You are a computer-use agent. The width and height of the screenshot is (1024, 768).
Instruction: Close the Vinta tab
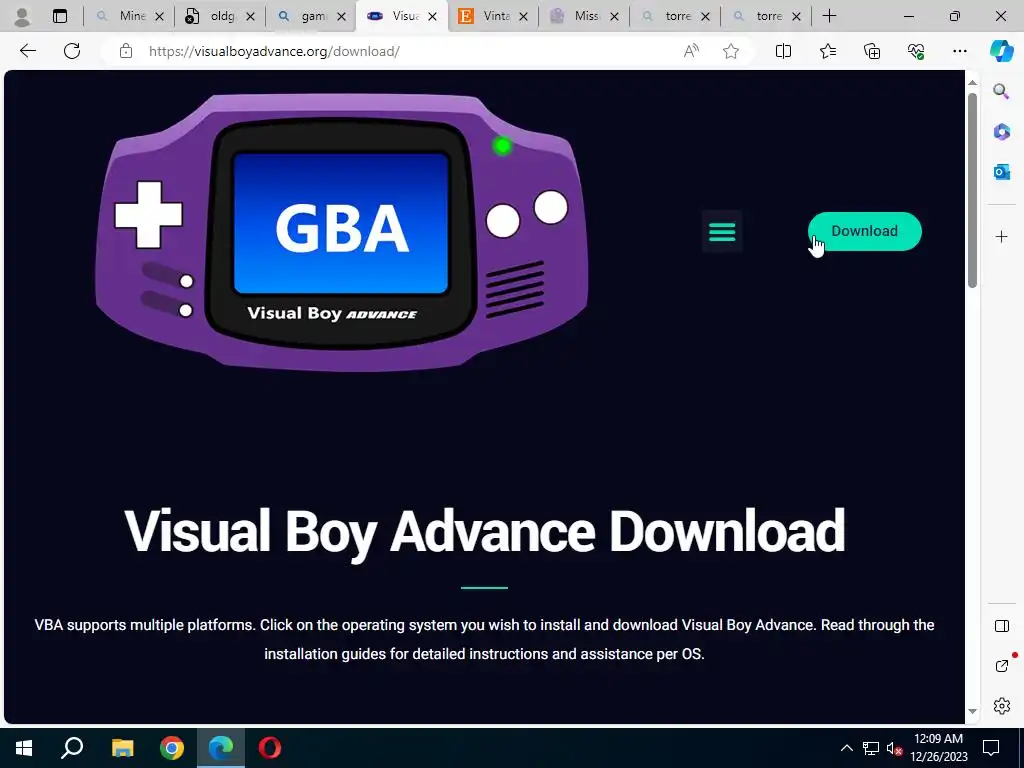coord(523,16)
